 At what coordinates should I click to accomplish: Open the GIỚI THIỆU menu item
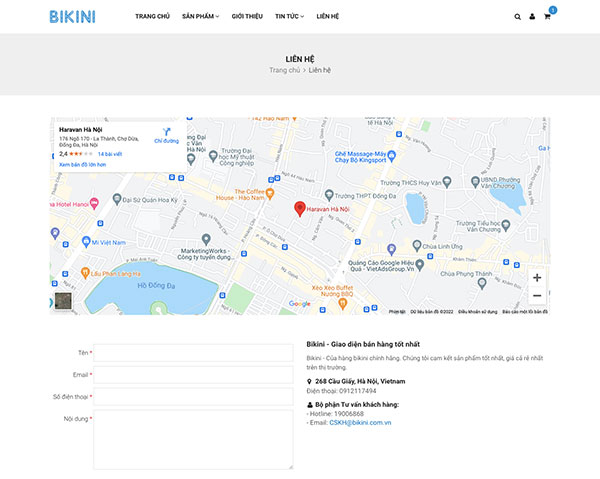pyautogui.click(x=247, y=16)
